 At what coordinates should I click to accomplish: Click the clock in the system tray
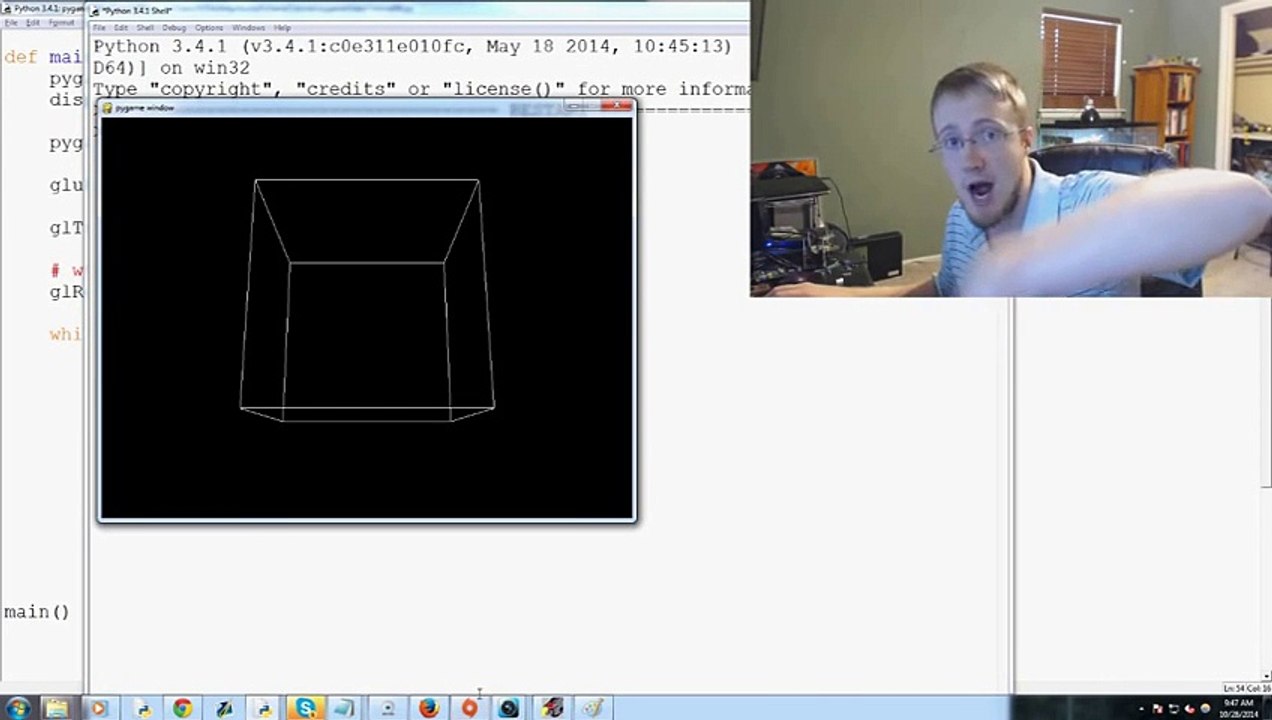pos(1238,708)
